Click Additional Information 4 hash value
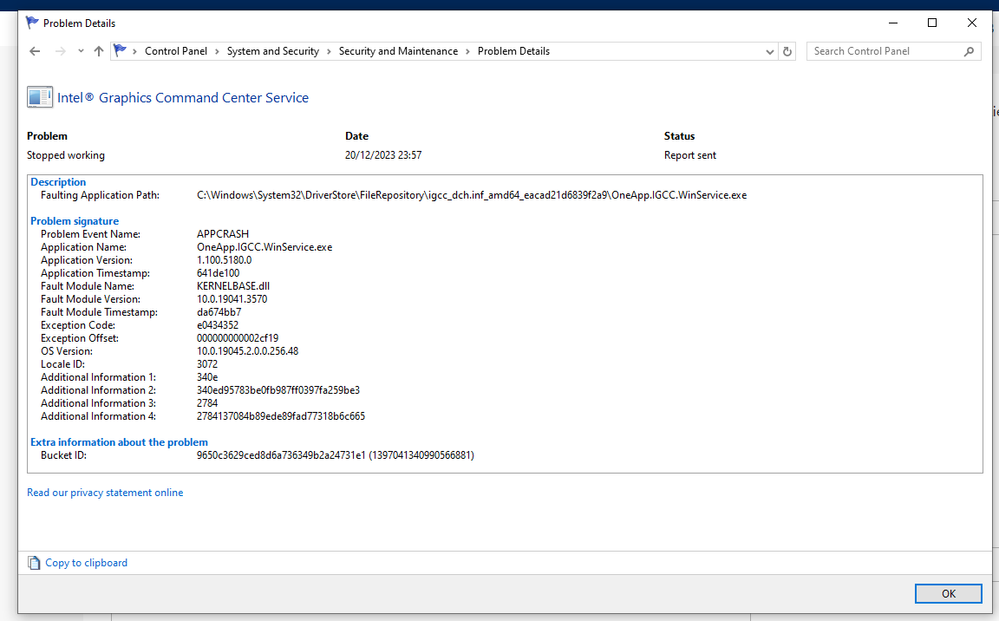The height and width of the screenshot is (621, 999). 281,416
